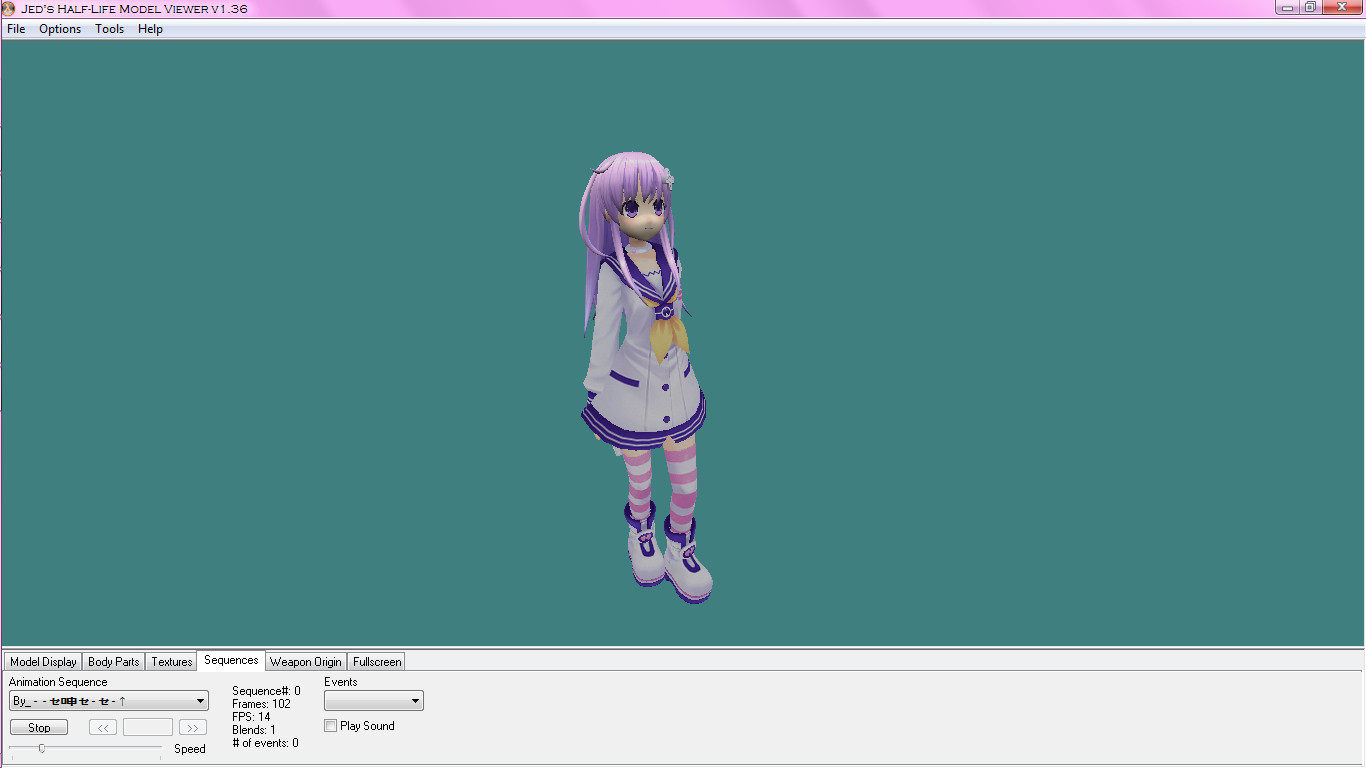Open the Fullscreen tab
The image size is (1366, 768).
pyautogui.click(x=376, y=661)
